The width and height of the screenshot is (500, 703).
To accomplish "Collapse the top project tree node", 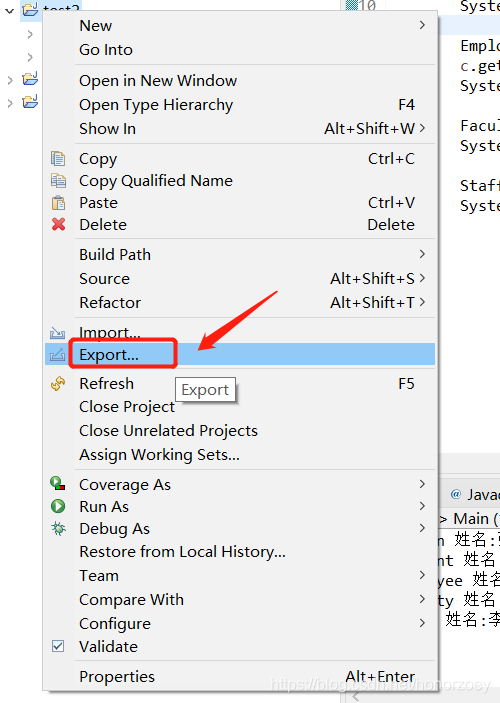I will tap(9, 10).
